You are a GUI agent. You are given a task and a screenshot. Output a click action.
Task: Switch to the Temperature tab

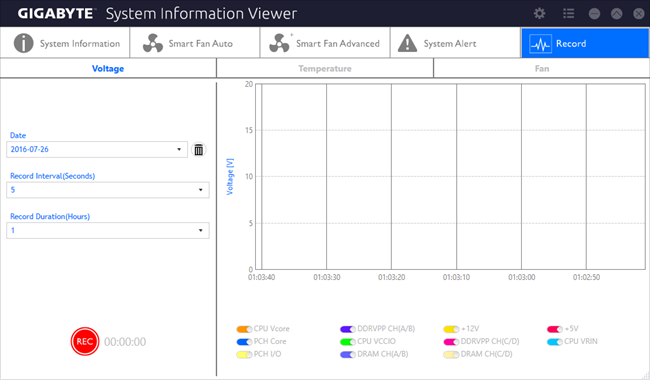point(325,68)
